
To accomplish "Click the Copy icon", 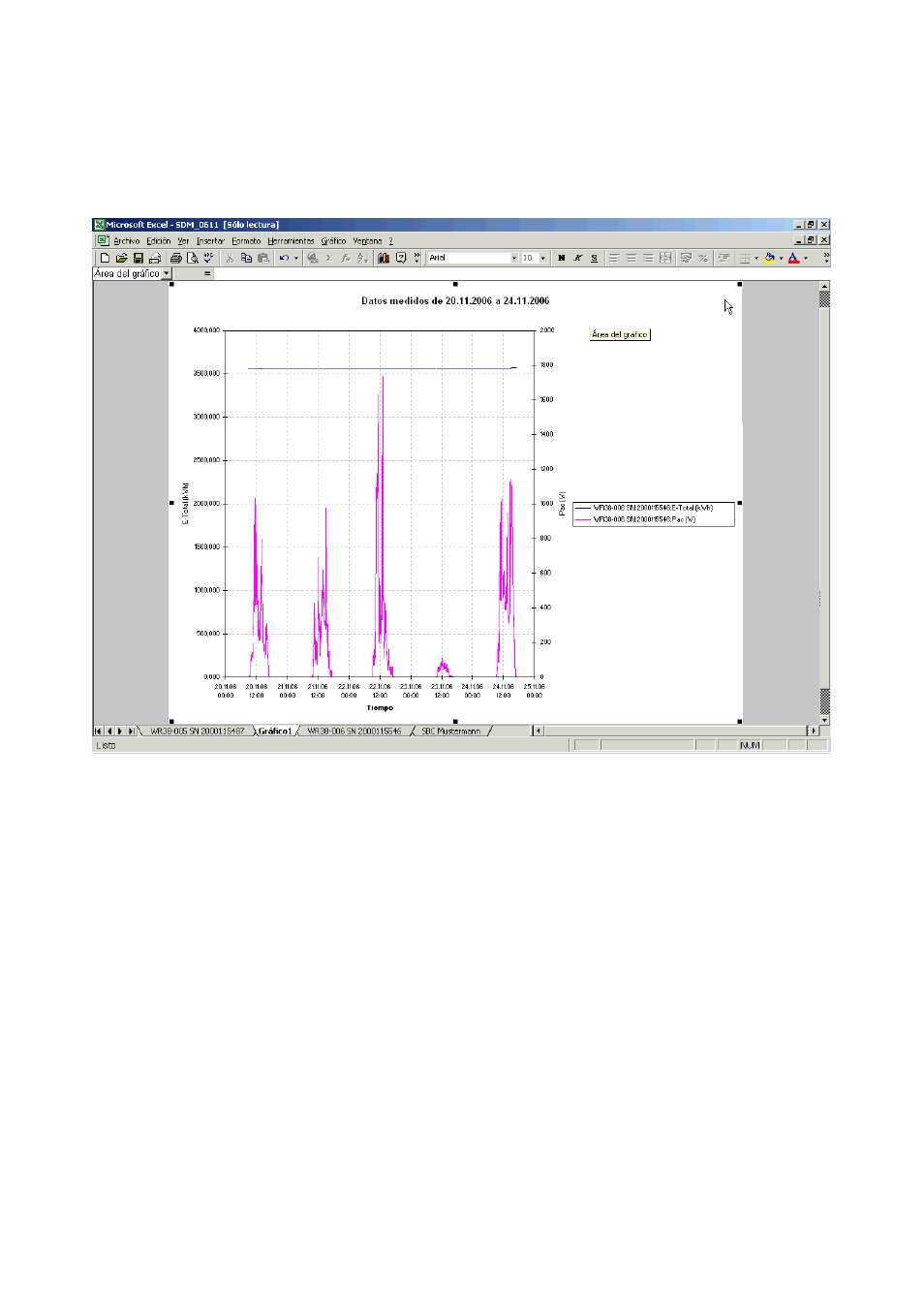I will 246,258.
